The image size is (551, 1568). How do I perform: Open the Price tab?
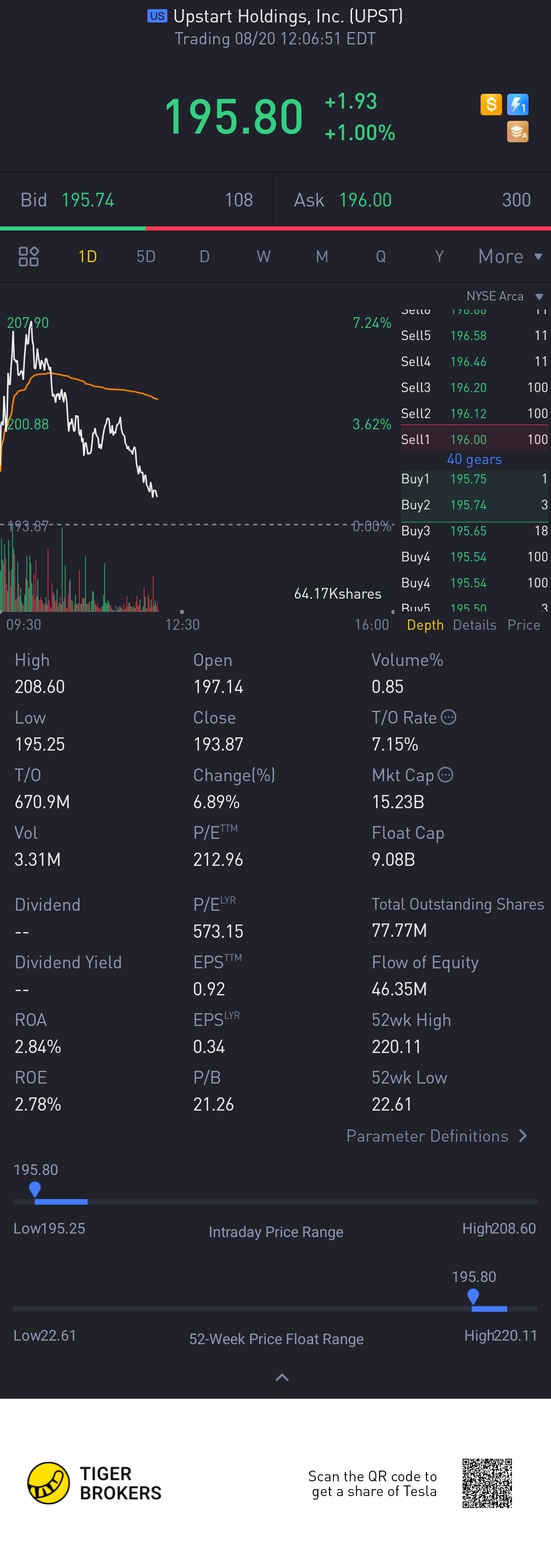point(523,625)
